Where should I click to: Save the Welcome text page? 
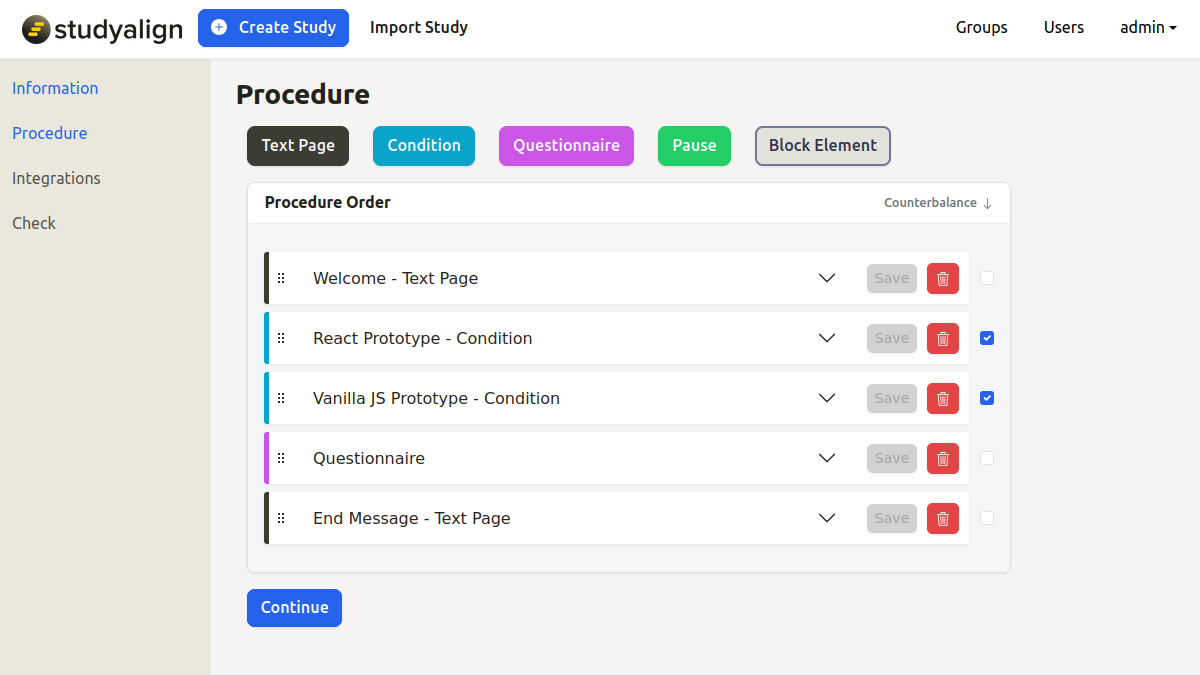[892, 278]
